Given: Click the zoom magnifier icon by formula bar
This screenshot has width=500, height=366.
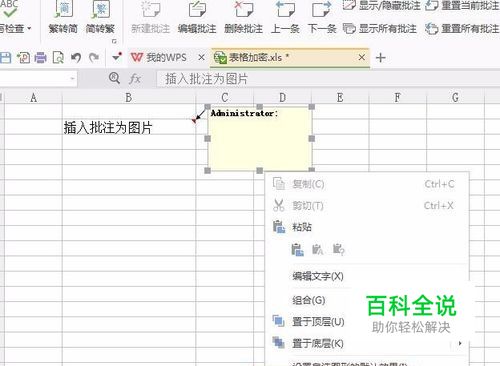Looking at the screenshot, I should [x=114, y=78].
